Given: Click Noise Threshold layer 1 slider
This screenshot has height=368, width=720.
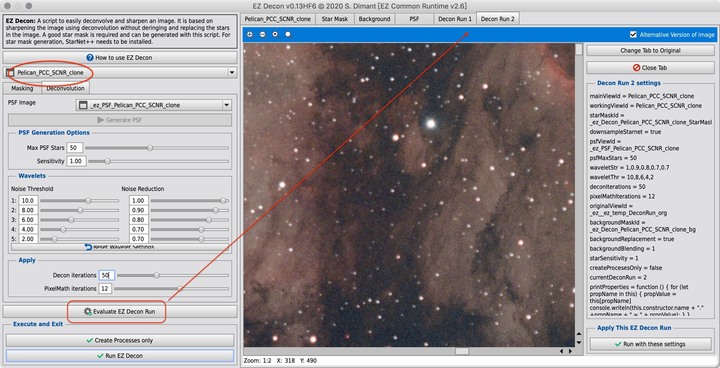Looking at the screenshot, I should pyautogui.click(x=79, y=201).
